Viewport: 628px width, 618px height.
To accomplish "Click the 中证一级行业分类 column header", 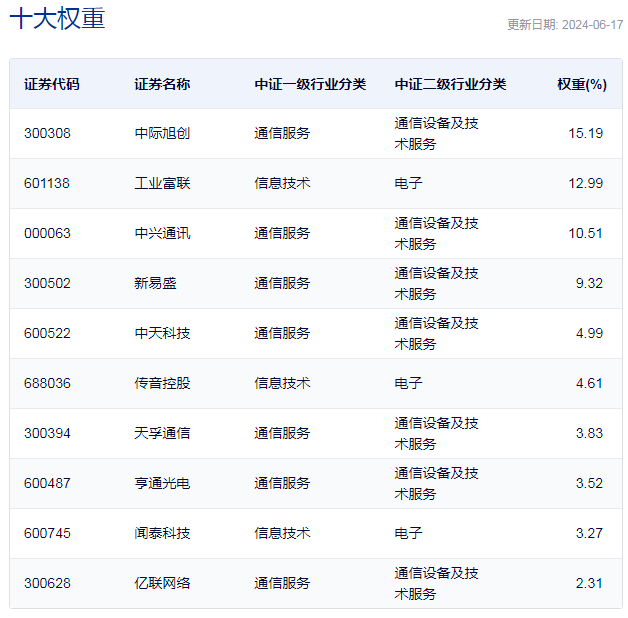I will (x=310, y=84).
